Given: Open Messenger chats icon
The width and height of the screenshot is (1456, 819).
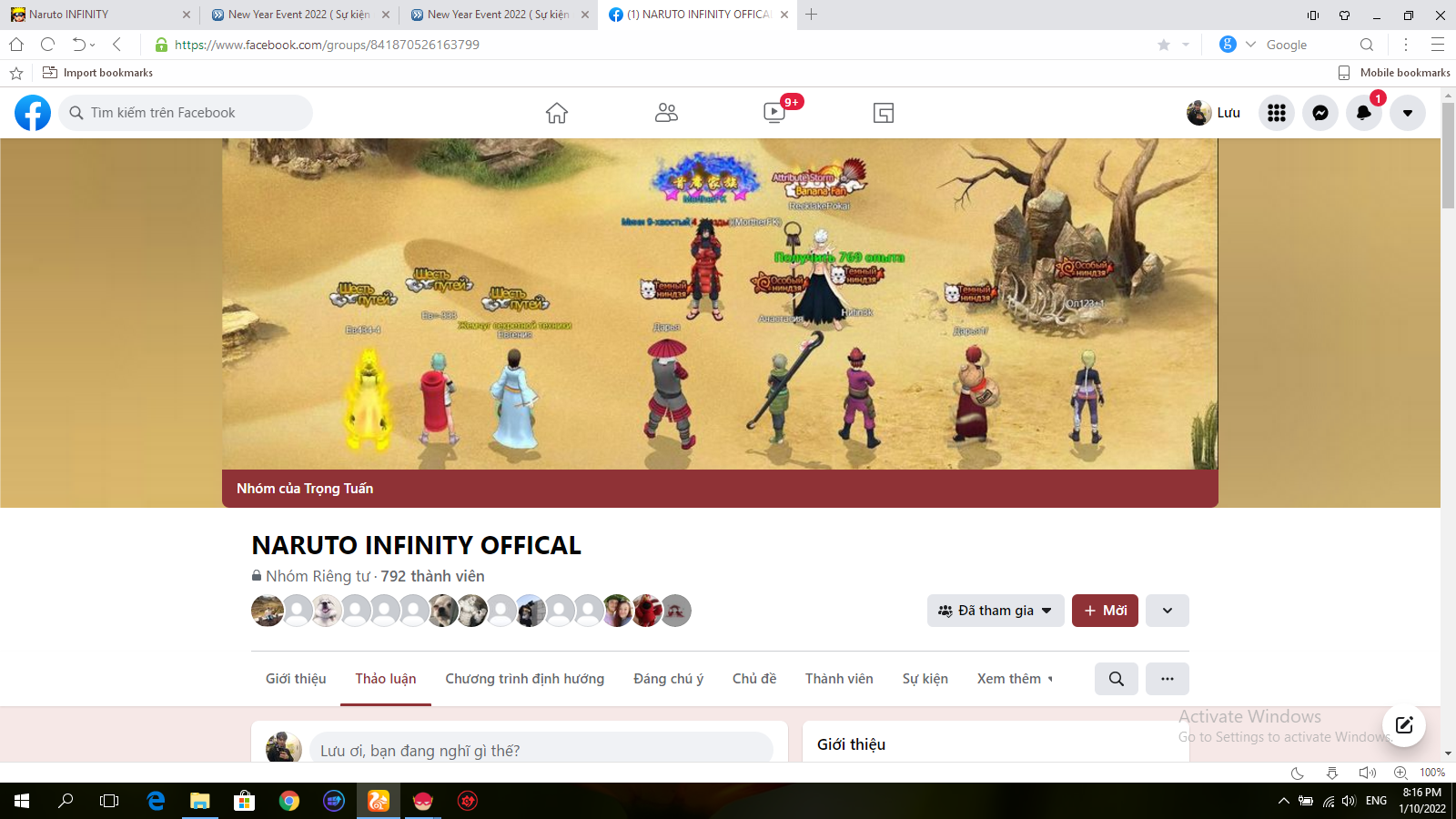Looking at the screenshot, I should (1320, 113).
